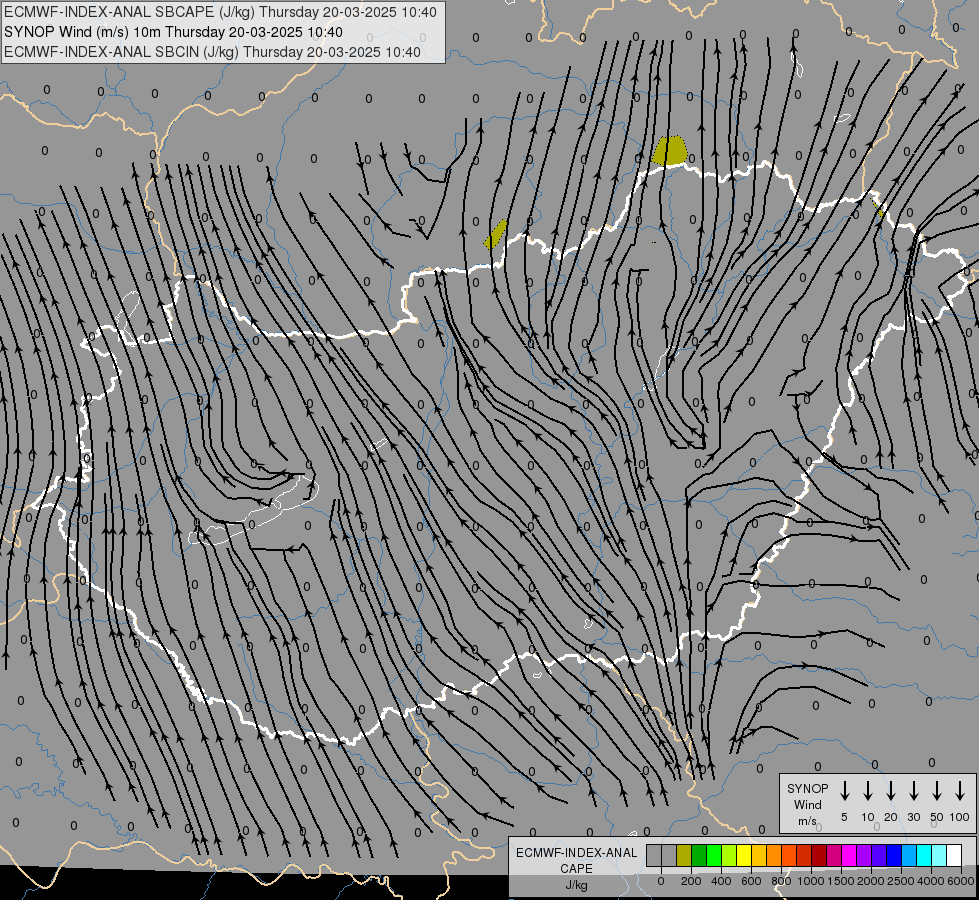The width and height of the screenshot is (979, 900).
Task: Click the small slanted olive CAPE patch
Action: [x=496, y=234]
